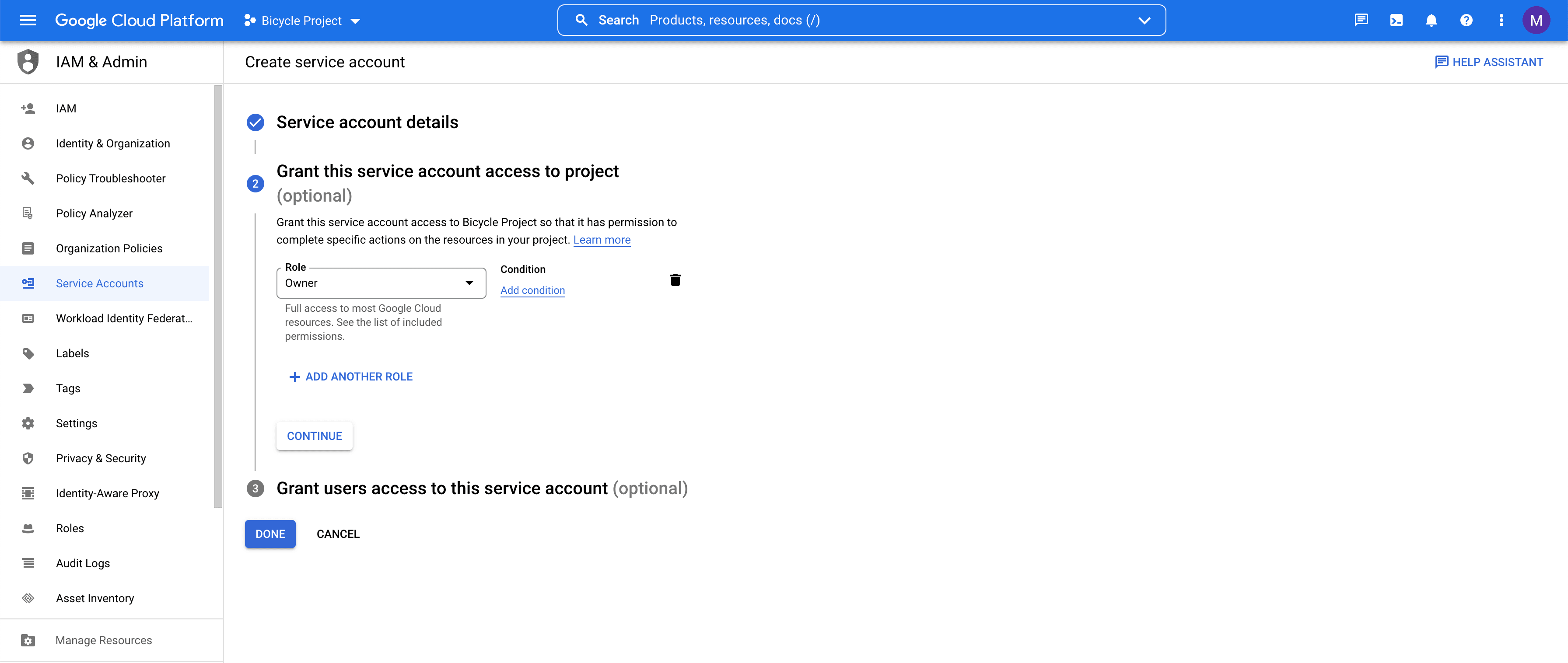
Task: Click the Add condition link
Action: (x=532, y=290)
